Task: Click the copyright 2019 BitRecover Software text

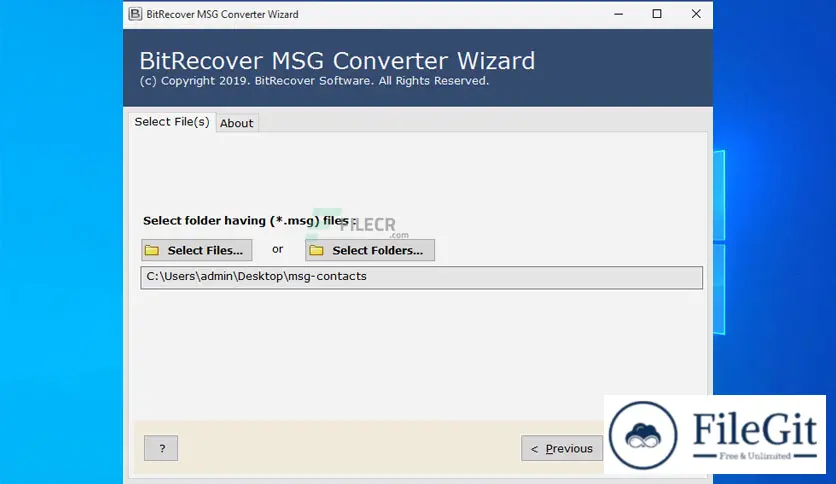Action: (x=315, y=81)
